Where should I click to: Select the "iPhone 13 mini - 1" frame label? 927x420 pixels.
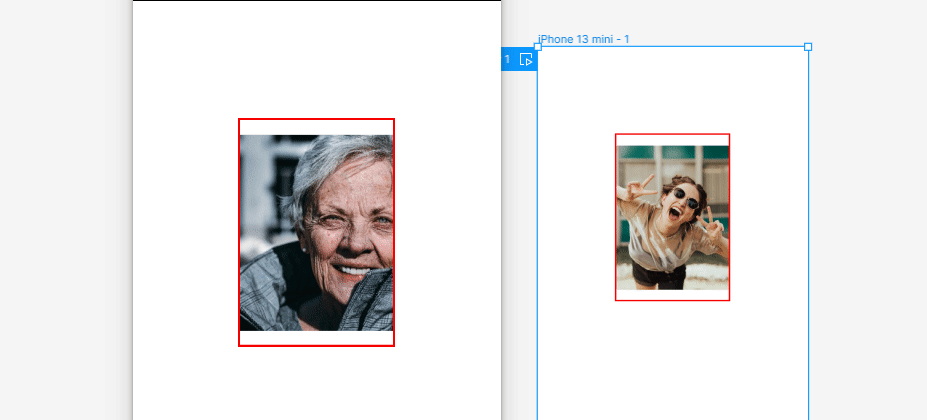[584, 39]
